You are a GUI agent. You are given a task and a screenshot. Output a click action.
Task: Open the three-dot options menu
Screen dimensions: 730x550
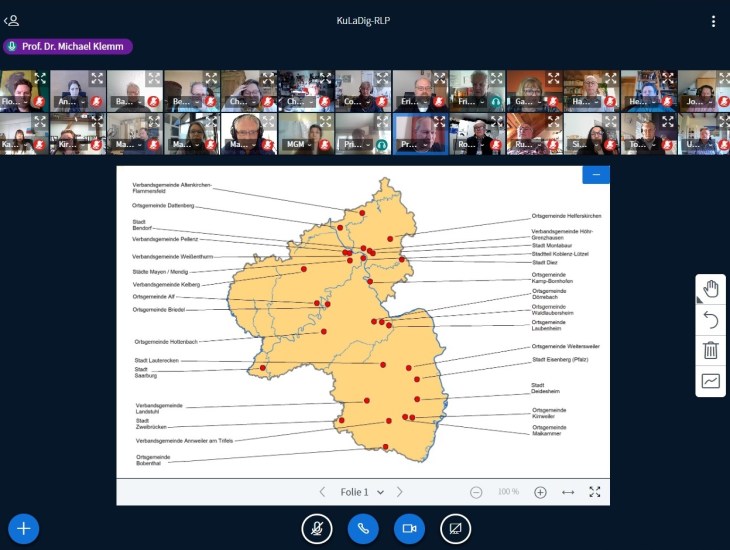pyautogui.click(x=713, y=21)
